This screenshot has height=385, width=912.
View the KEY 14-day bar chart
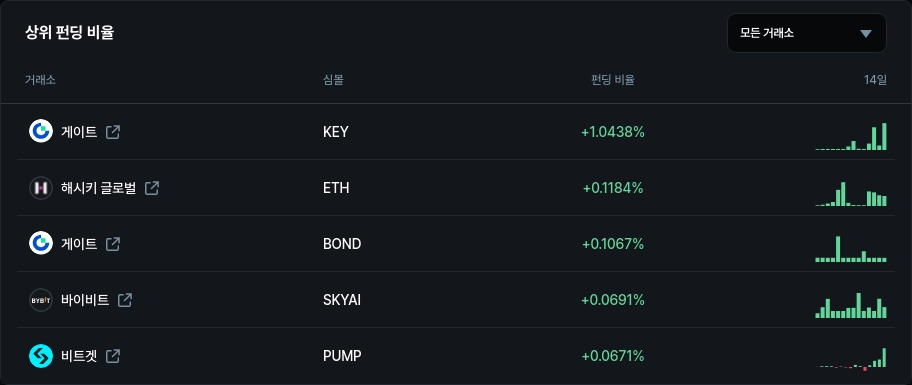(851, 136)
